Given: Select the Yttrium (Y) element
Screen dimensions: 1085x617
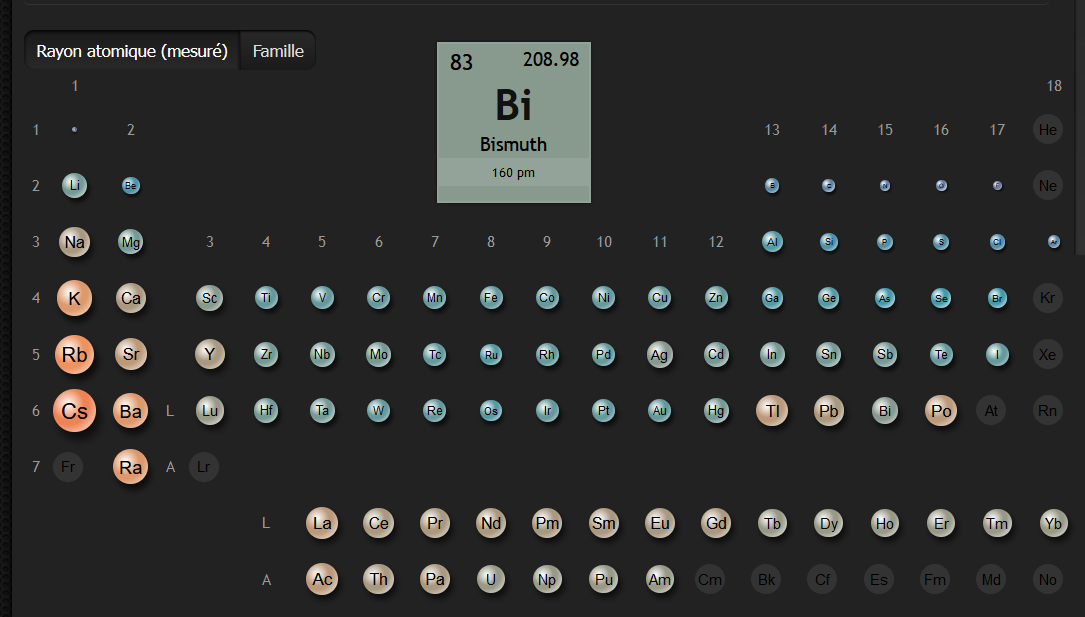Looking at the screenshot, I should pos(210,354).
